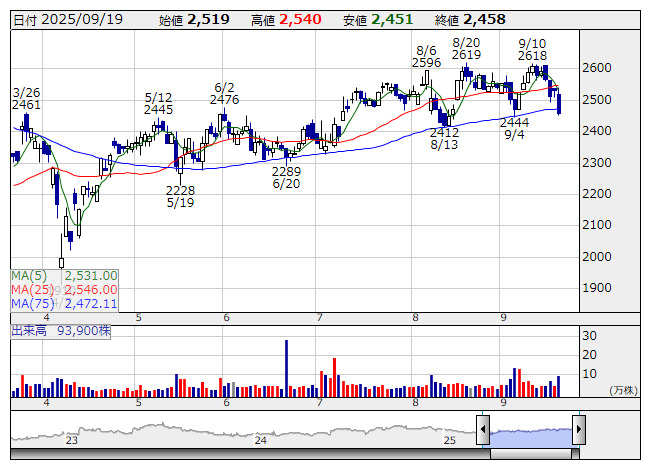The image size is (653, 470).
Task: Click the 2289 6/20 low annotation
Action: 286,177
